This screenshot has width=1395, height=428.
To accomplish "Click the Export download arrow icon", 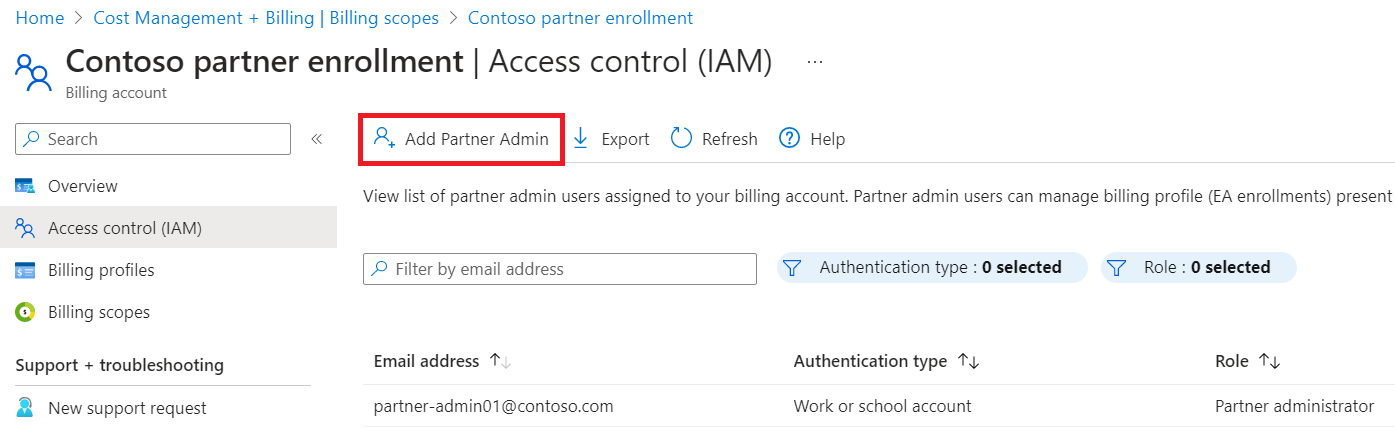I will point(581,138).
